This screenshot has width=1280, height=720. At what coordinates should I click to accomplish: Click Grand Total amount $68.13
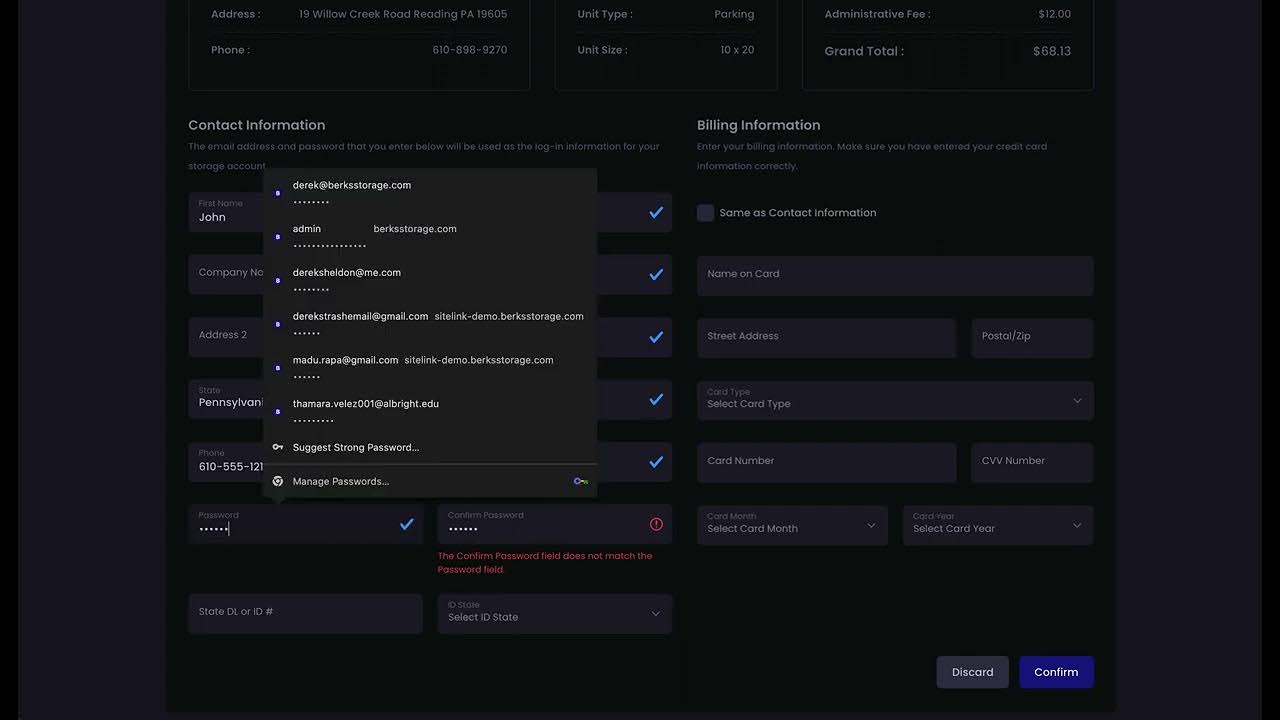[x=1052, y=51]
